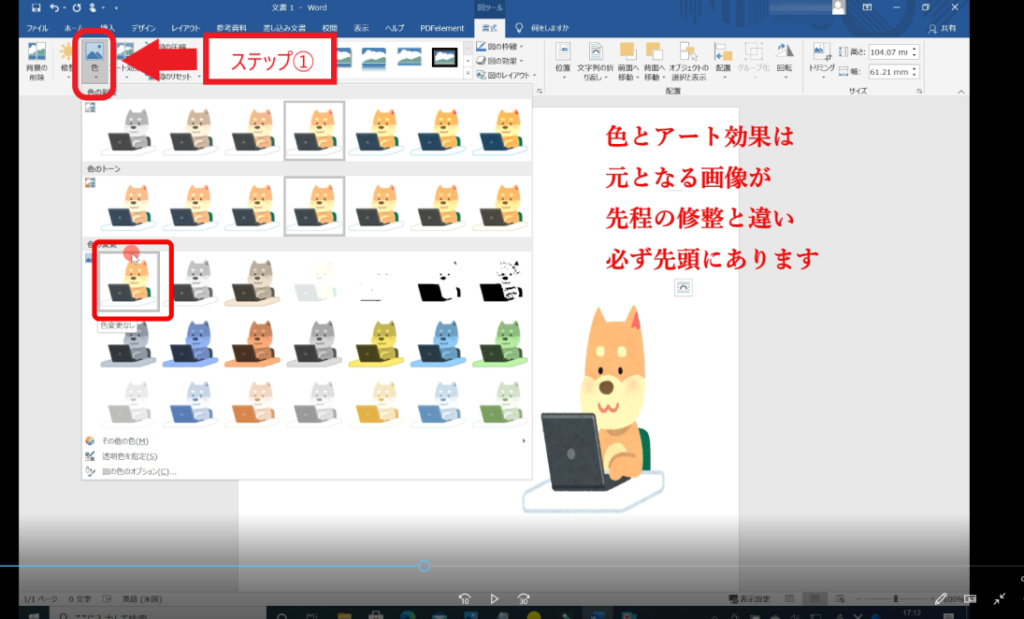
Task: Open オブジェクトの選択と表示 pane
Action: click(687, 60)
